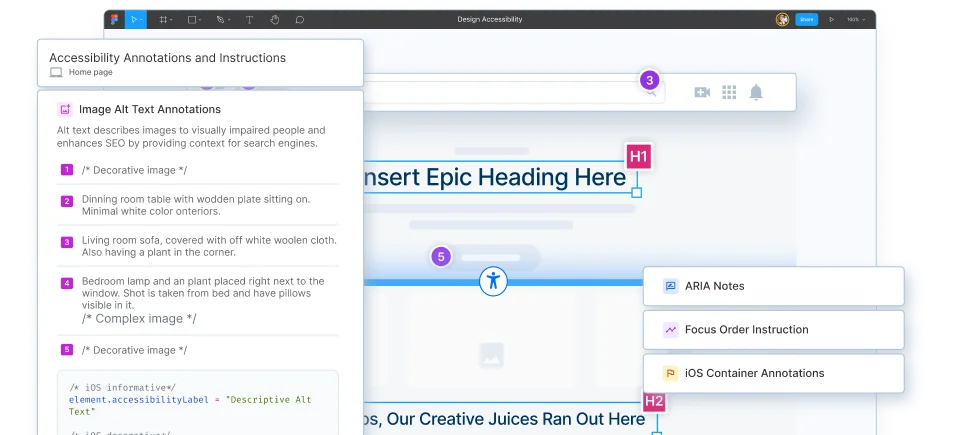Open the ARIA Notes card
980x435 pixels.
pyautogui.click(x=774, y=286)
